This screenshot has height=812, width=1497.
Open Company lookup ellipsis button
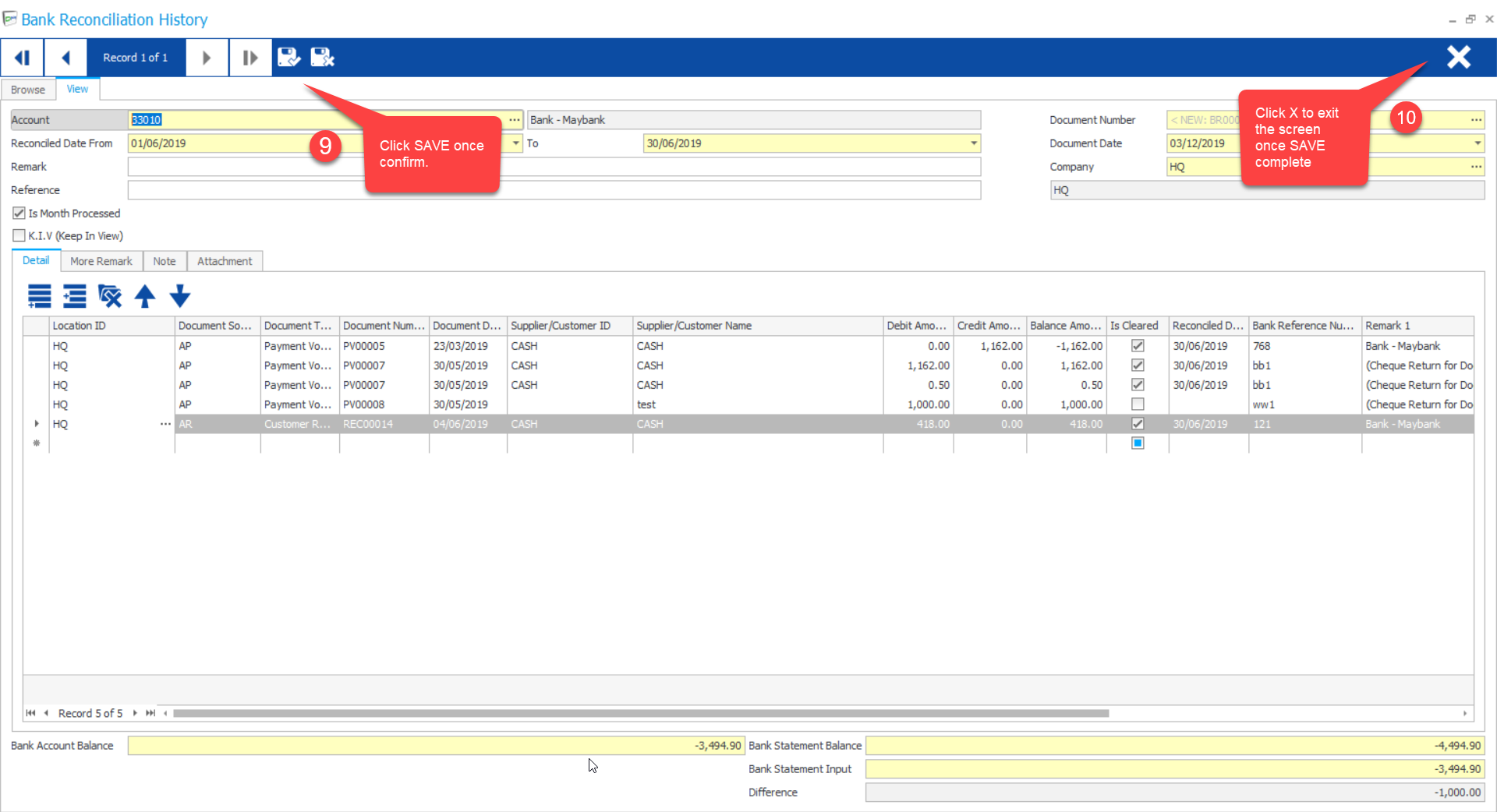(1476, 167)
